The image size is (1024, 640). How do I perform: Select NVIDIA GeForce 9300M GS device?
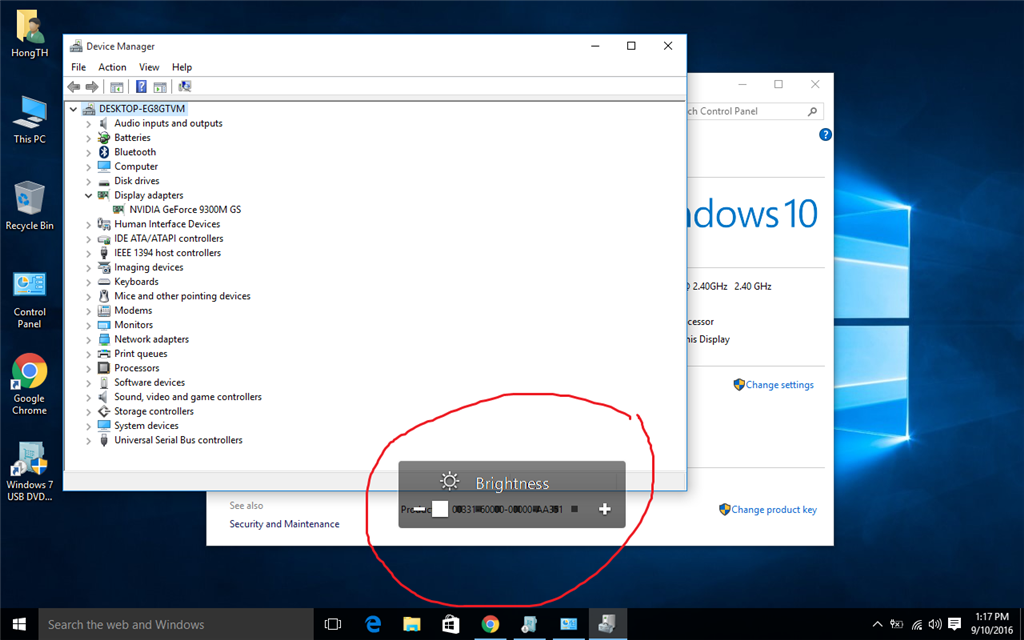(x=185, y=210)
